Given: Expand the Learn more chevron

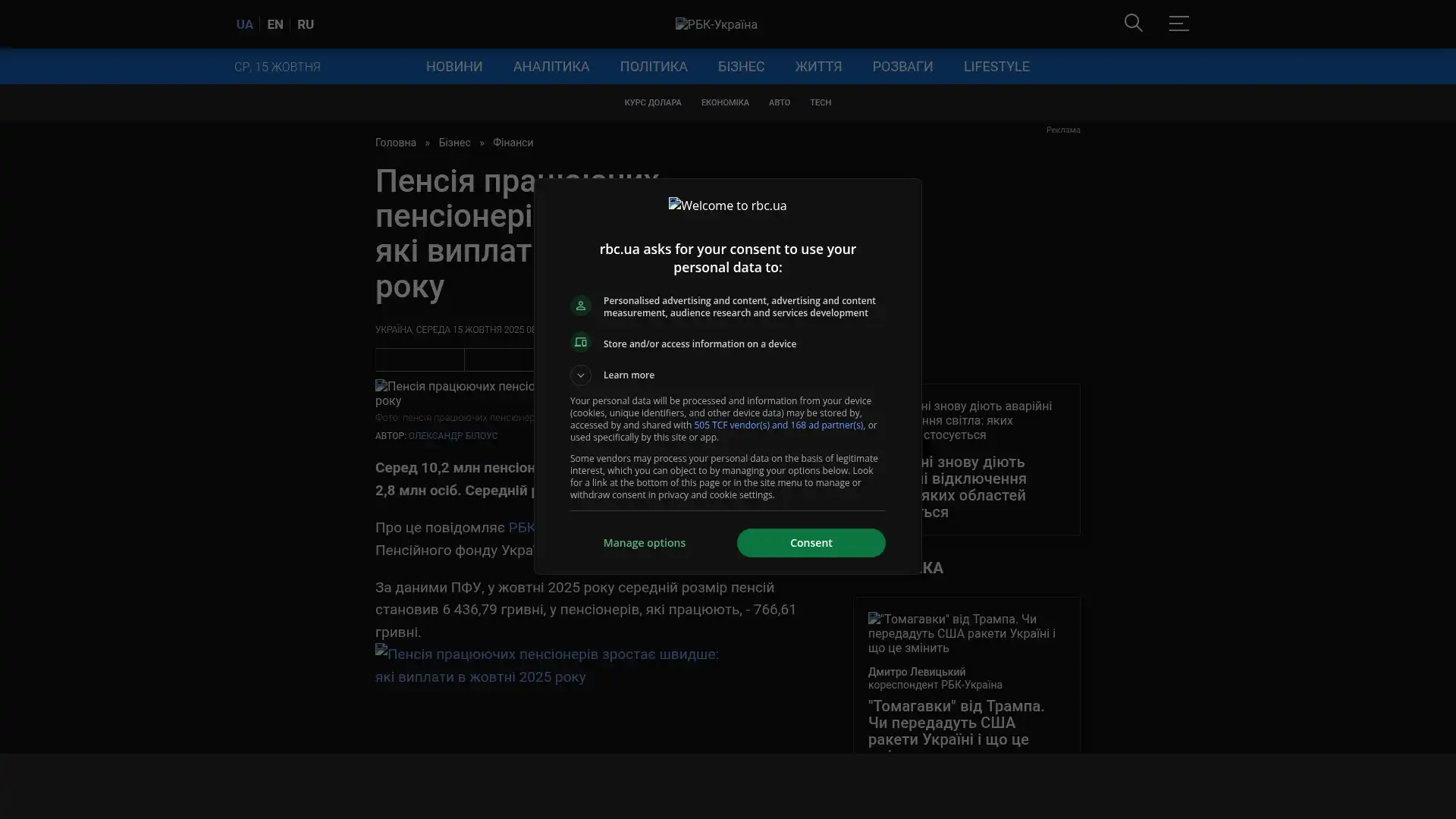Looking at the screenshot, I should [581, 375].
